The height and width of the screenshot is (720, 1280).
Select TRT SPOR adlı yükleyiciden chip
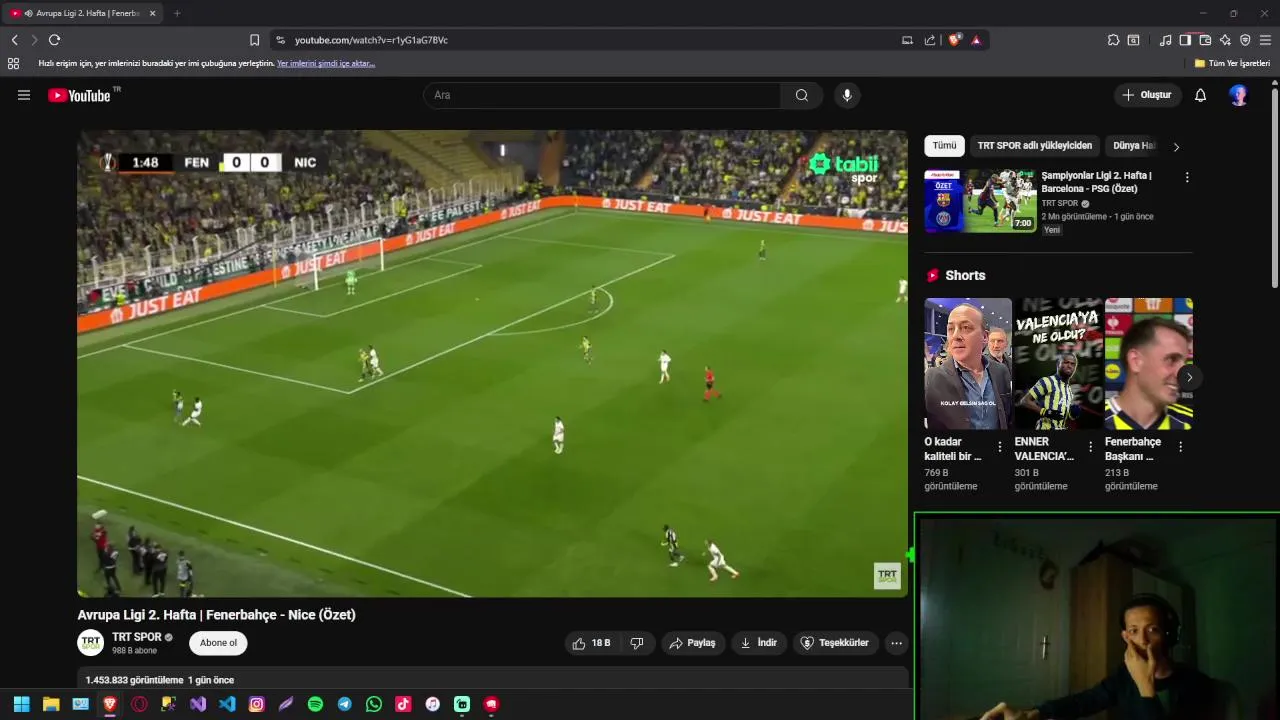[1034, 146]
